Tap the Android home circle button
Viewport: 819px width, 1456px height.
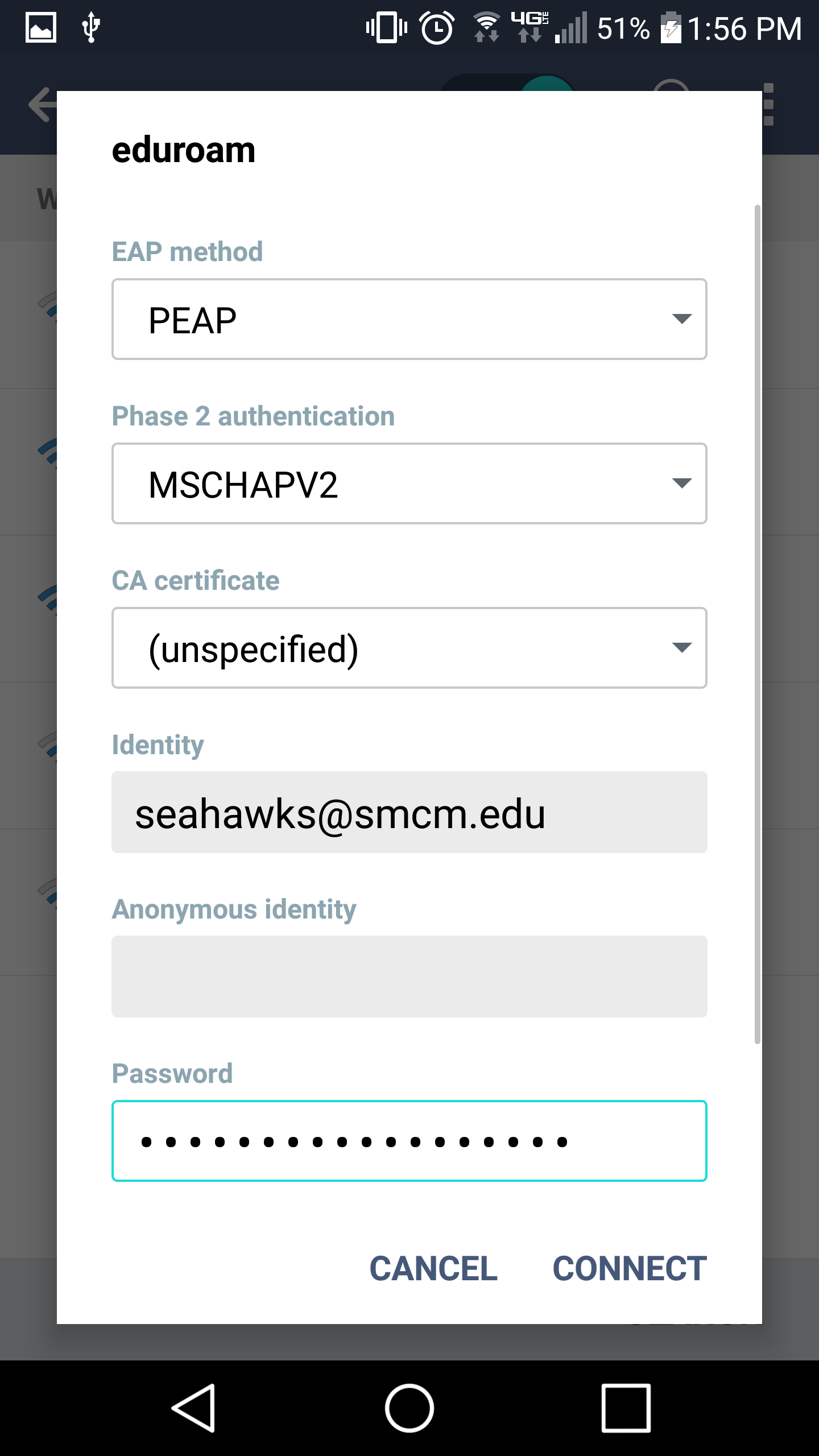click(409, 1408)
